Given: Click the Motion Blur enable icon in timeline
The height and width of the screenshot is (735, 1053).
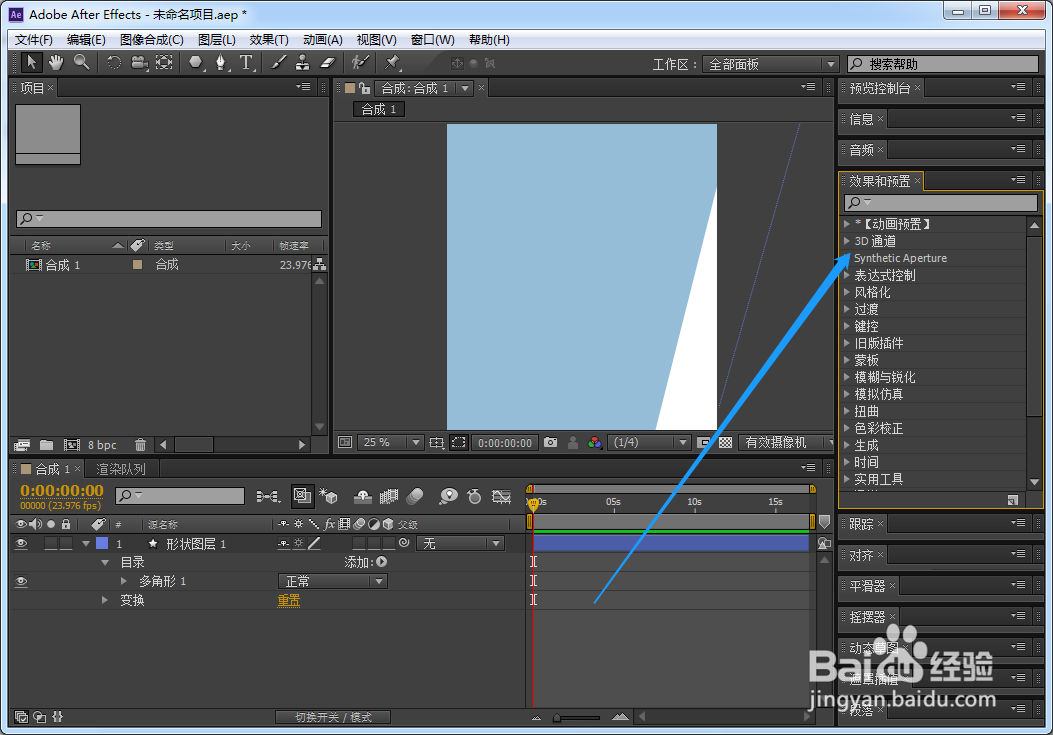Looking at the screenshot, I should click(416, 496).
